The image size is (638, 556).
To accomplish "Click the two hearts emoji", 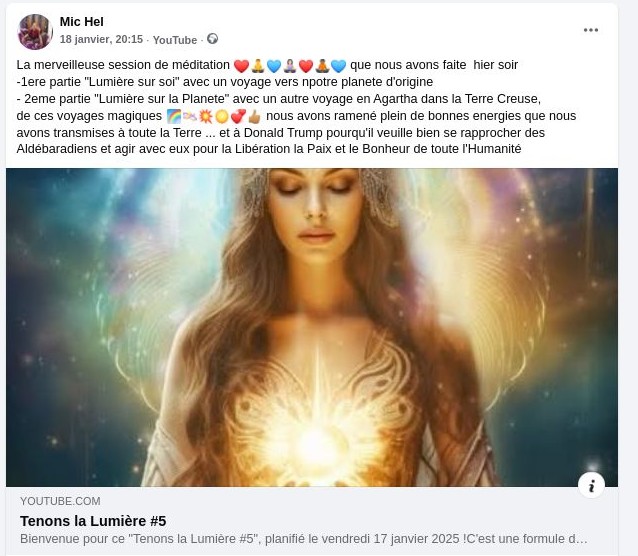I will [x=238, y=116].
